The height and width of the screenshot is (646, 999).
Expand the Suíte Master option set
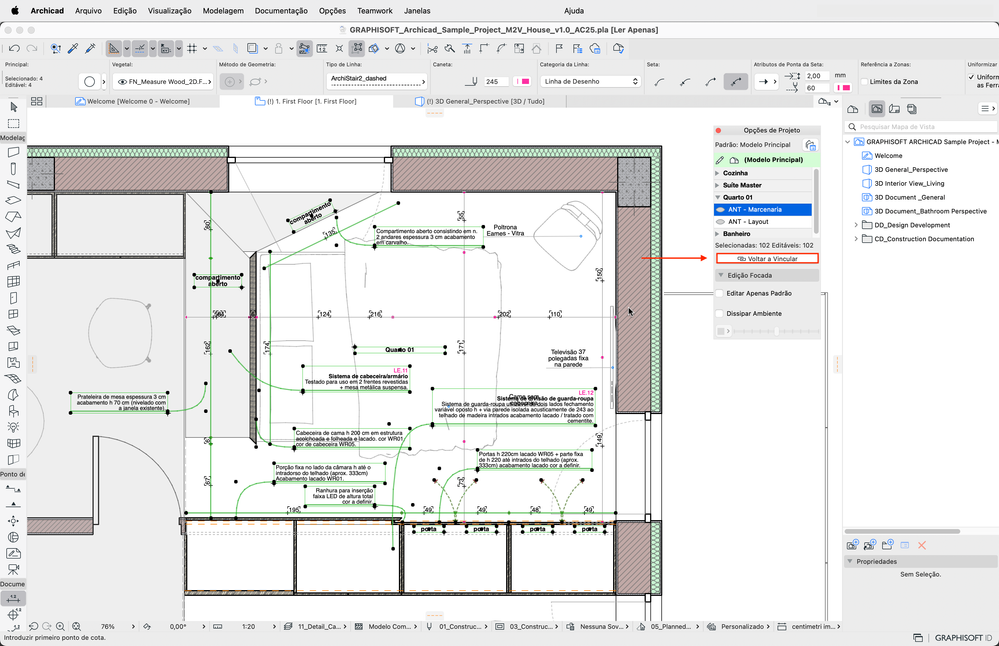click(717, 185)
